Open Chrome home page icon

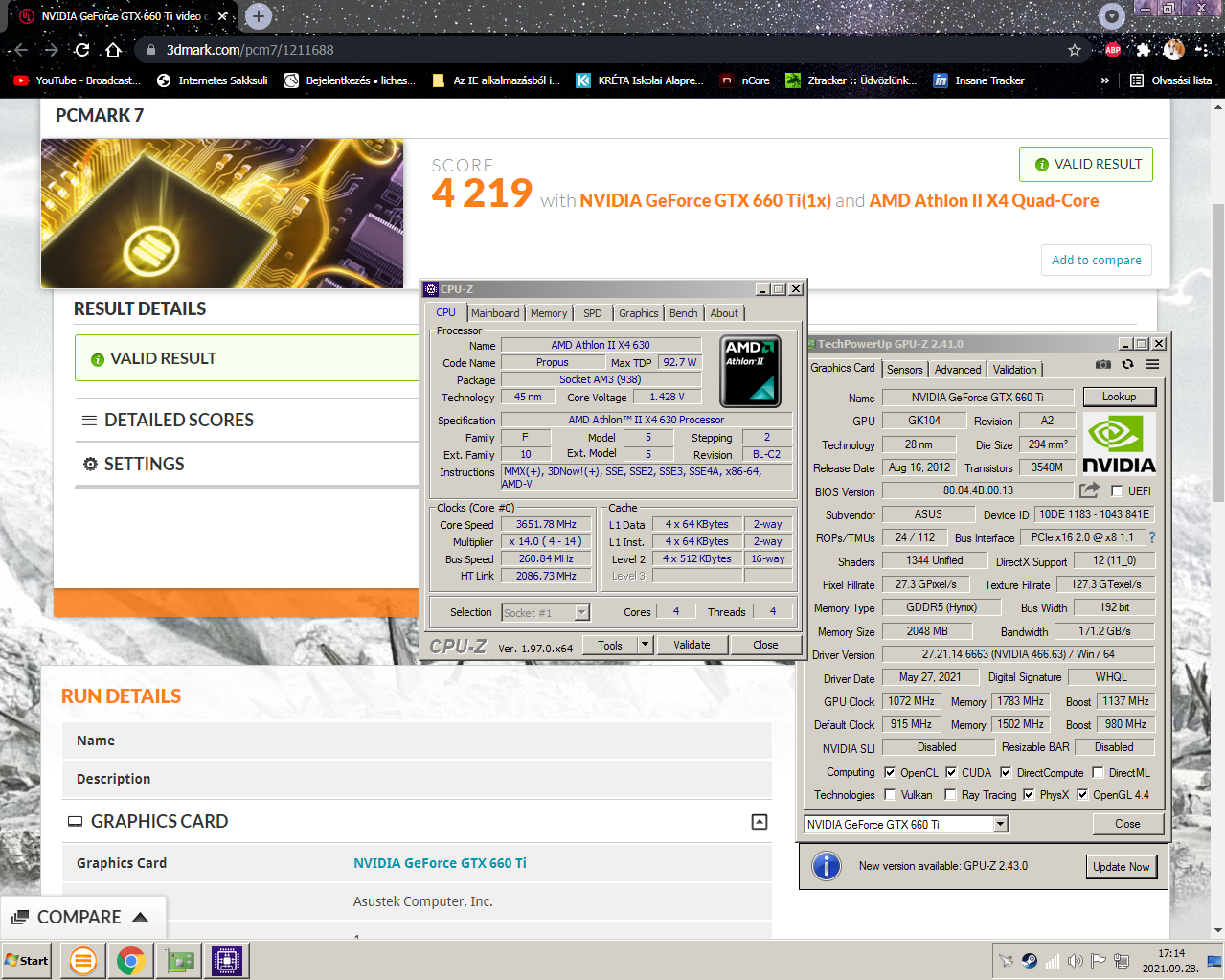click(113, 50)
